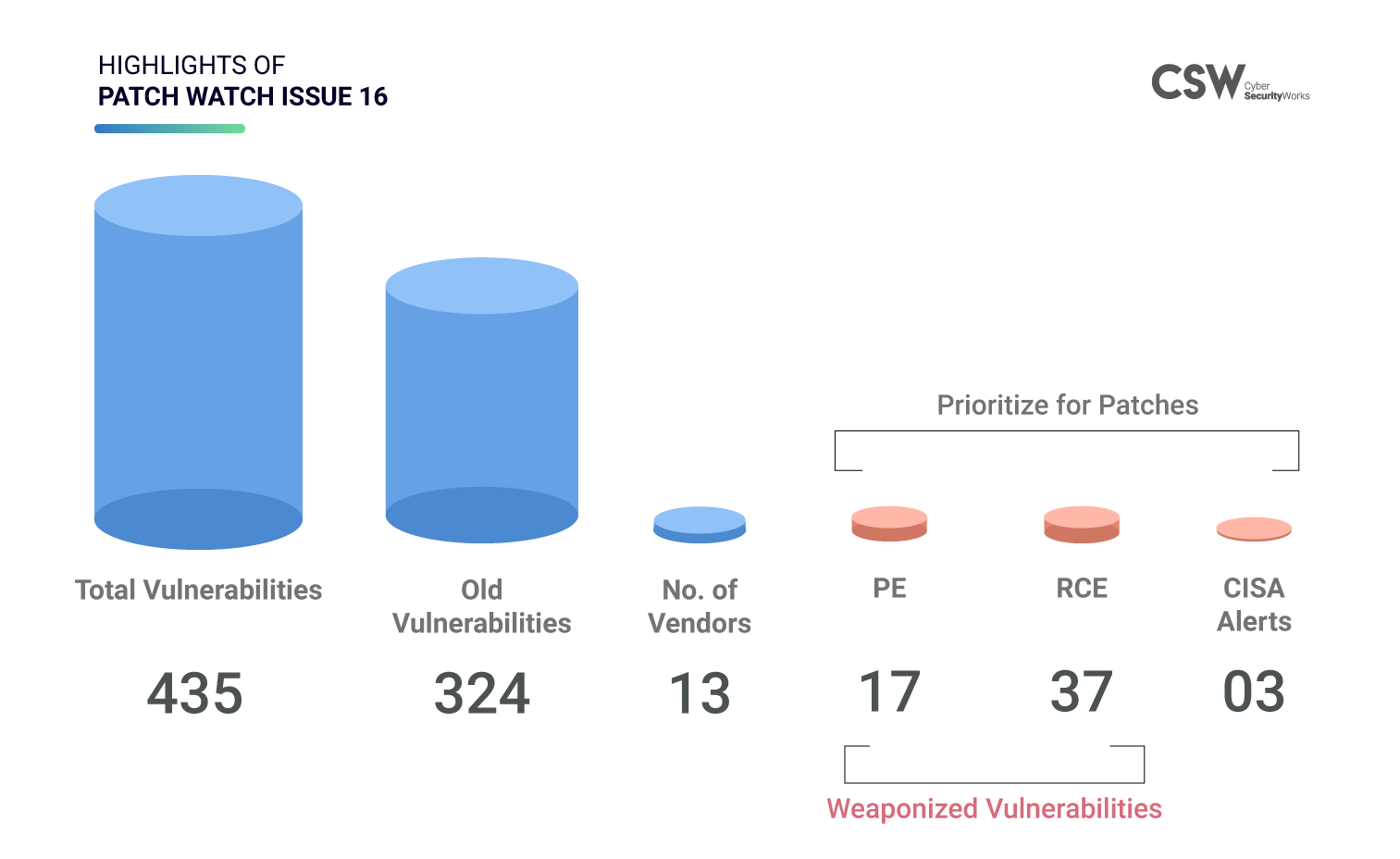Click the RCE count 37
Viewport: 1400px width, 859px height.
pyautogui.click(x=1081, y=691)
